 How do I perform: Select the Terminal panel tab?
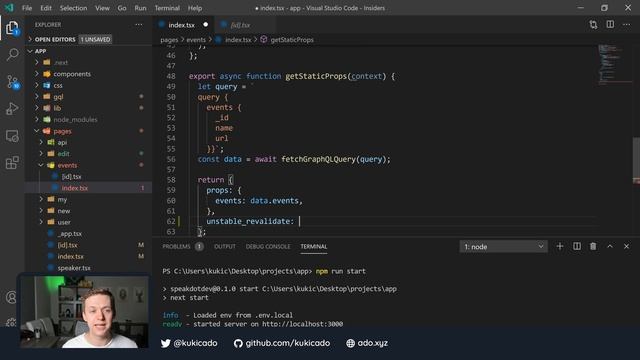tap(313, 246)
